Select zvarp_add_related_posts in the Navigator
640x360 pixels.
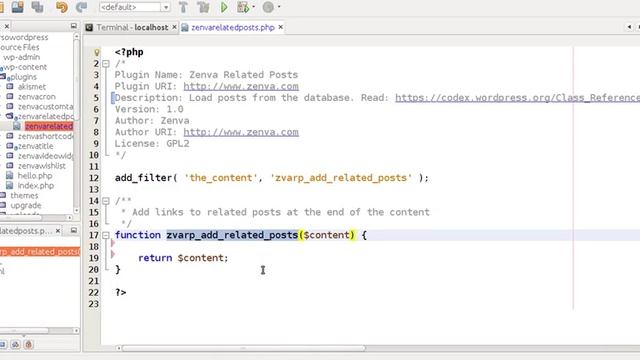(x=40, y=251)
